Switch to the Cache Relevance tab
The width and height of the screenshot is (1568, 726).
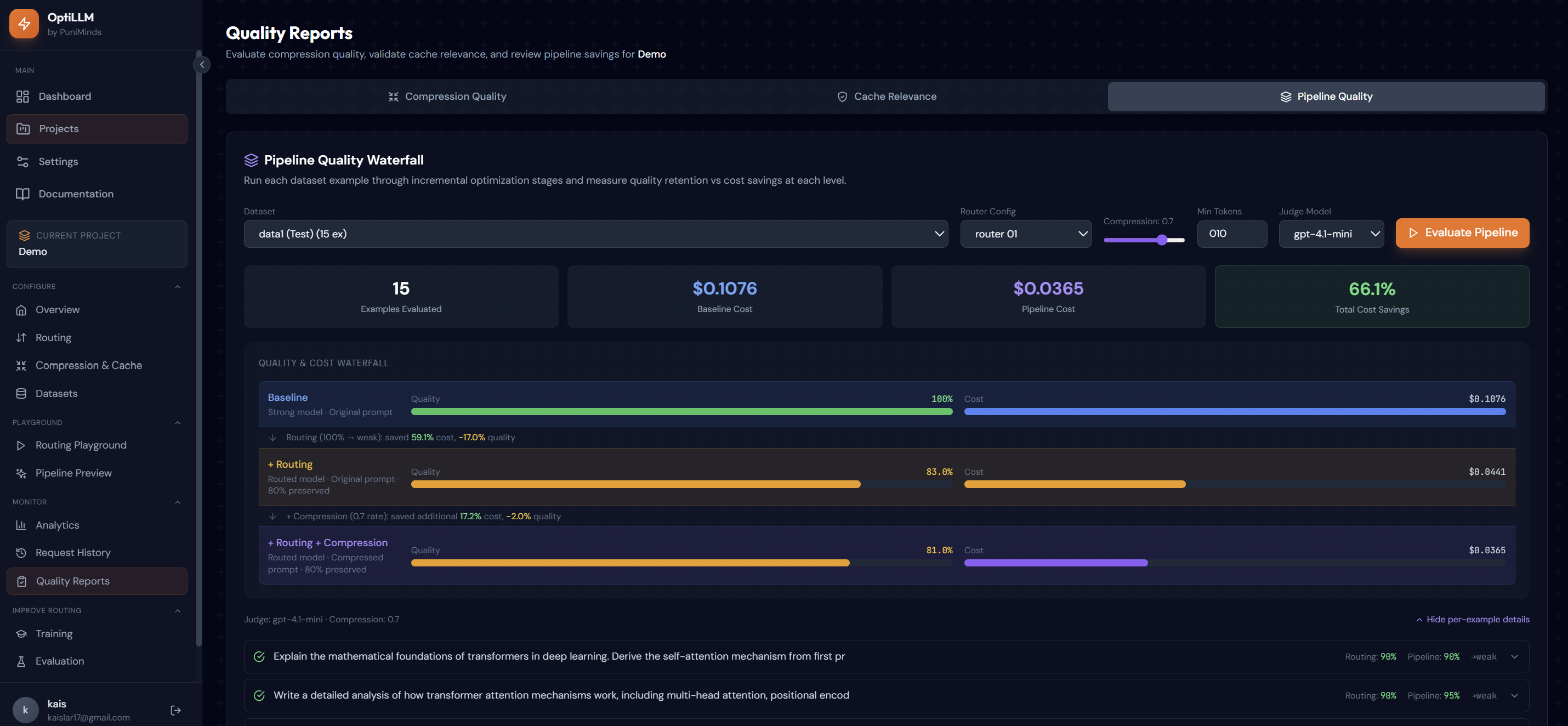pyautogui.click(x=887, y=96)
